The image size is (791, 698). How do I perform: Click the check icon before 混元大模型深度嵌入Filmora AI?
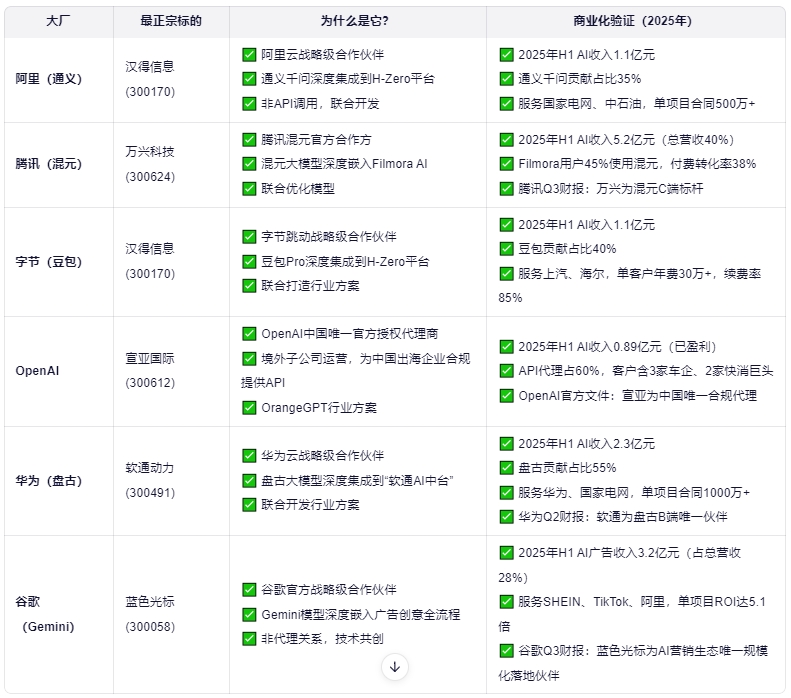coord(249,163)
